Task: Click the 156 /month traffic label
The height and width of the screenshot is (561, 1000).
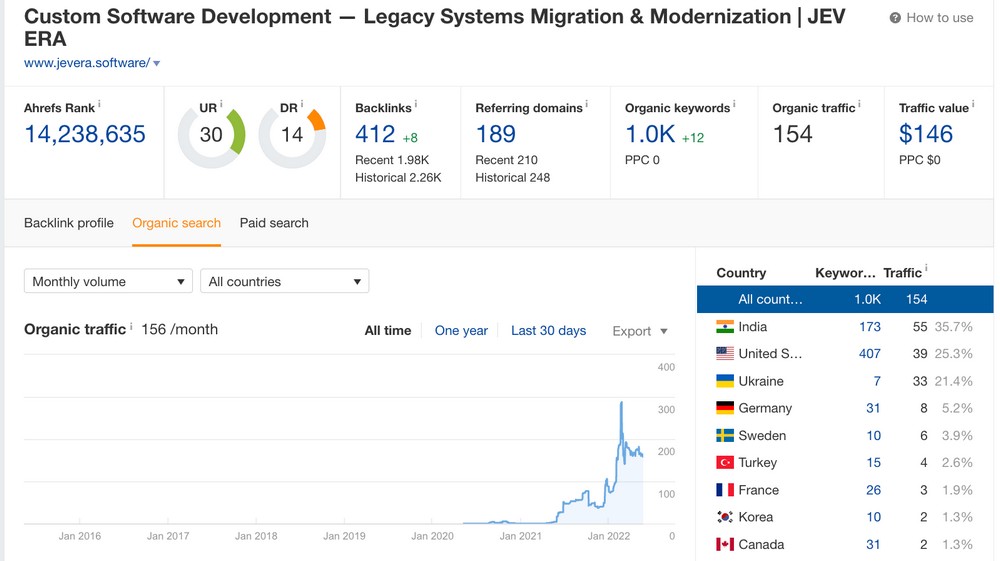Action: [x=179, y=330]
